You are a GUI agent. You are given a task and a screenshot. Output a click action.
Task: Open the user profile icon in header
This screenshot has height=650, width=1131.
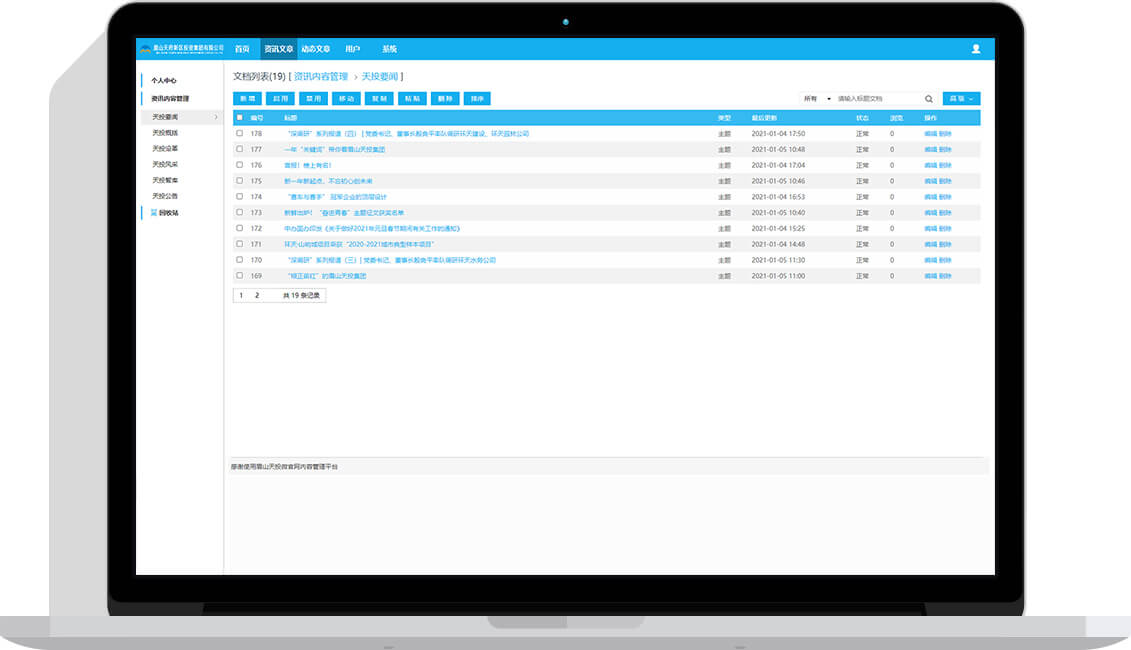click(x=975, y=49)
